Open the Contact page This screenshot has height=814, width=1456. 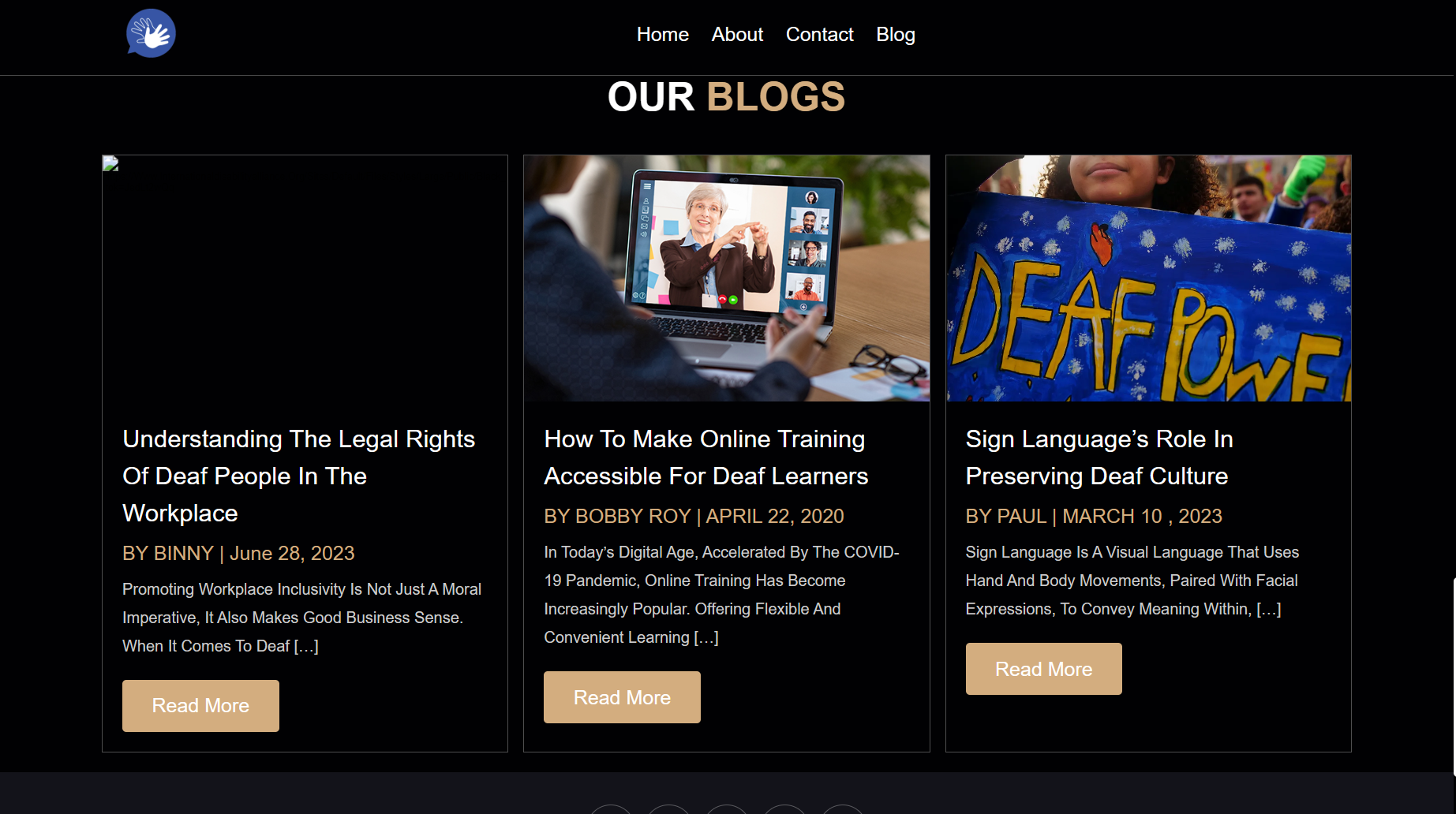(819, 35)
